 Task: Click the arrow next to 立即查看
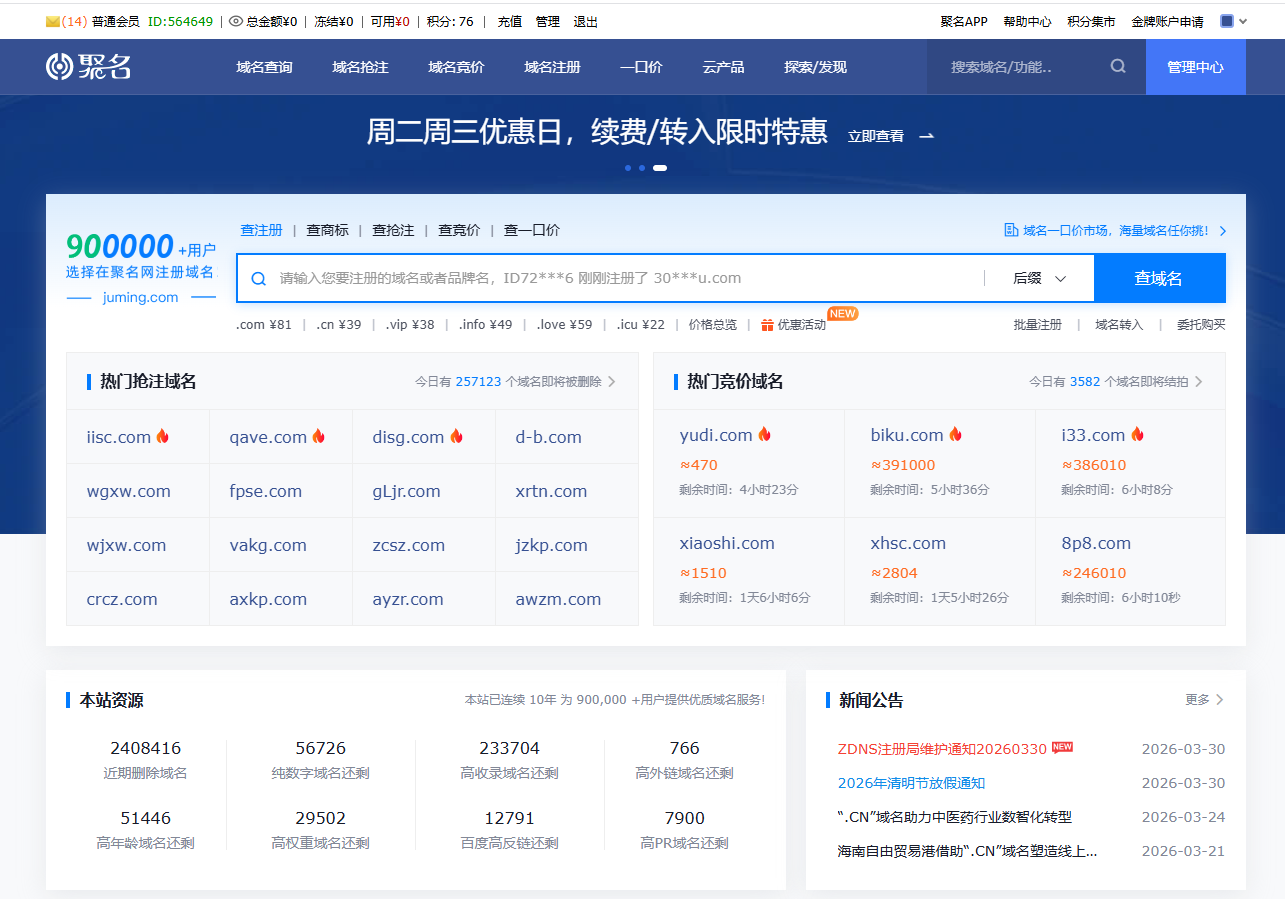(926, 136)
